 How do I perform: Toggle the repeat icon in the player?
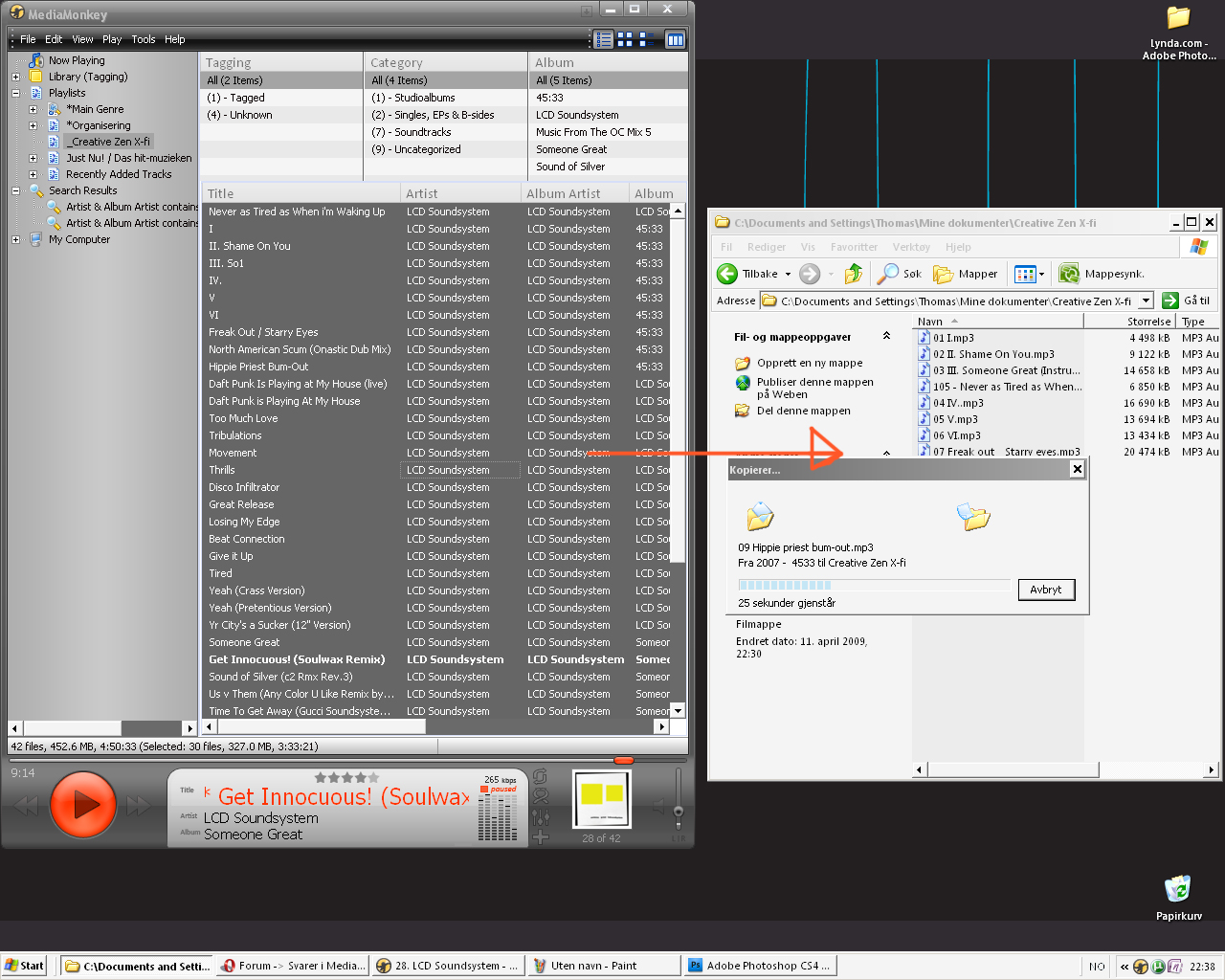tap(541, 776)
